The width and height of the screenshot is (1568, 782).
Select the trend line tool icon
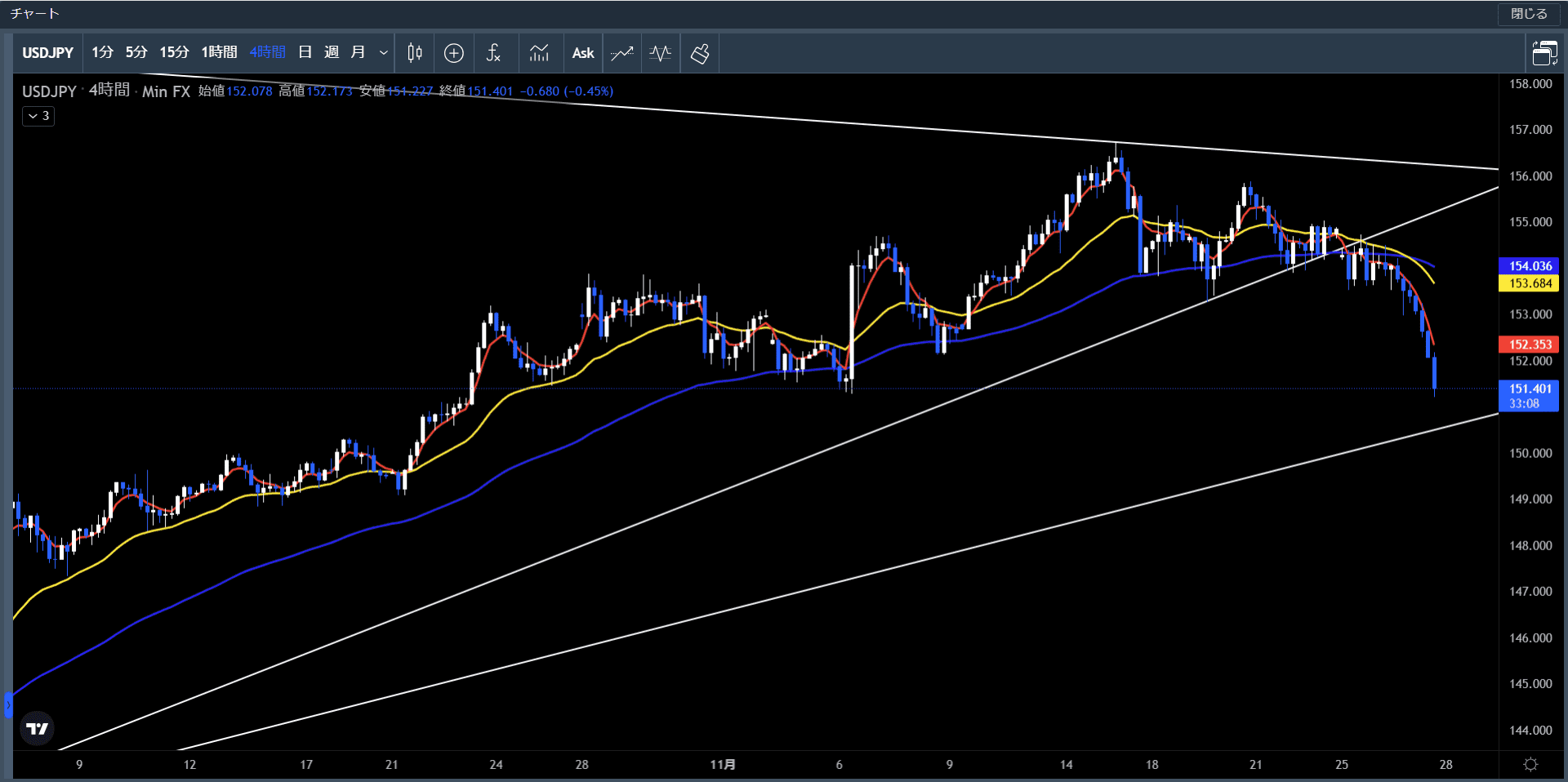(x=622, y=53)
